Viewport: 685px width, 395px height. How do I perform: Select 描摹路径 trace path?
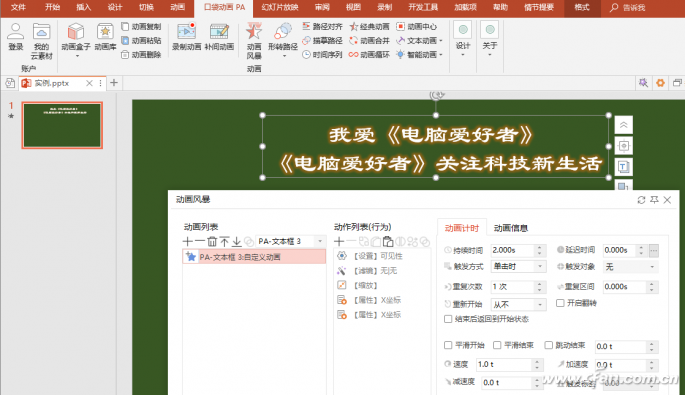322,41
